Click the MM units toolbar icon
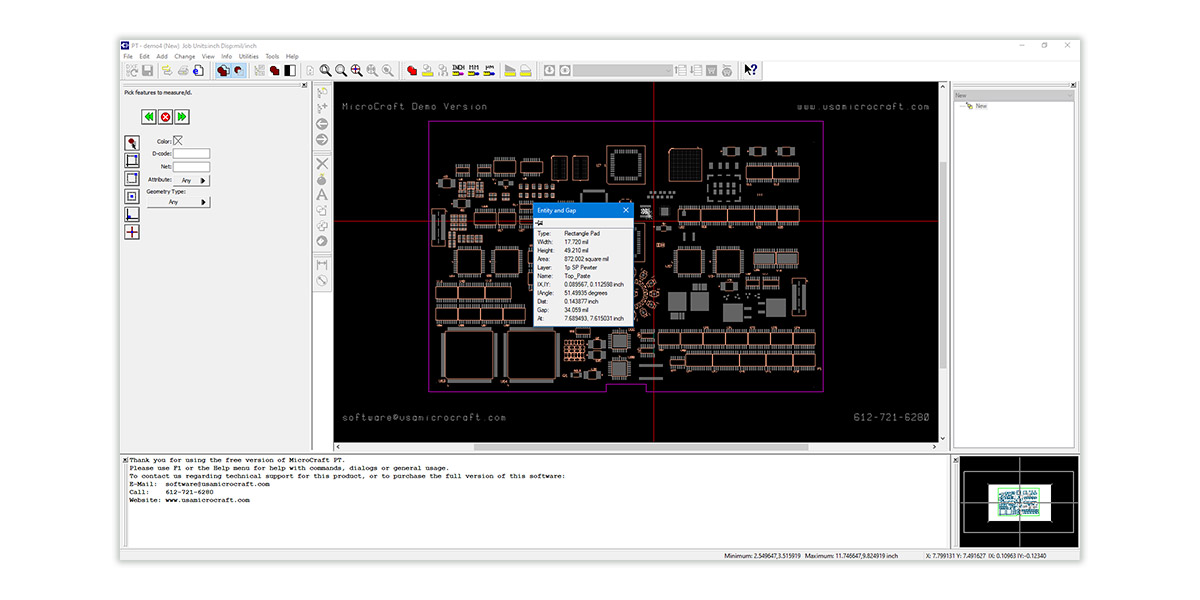The image size is (1200, 600). (475, 70)
